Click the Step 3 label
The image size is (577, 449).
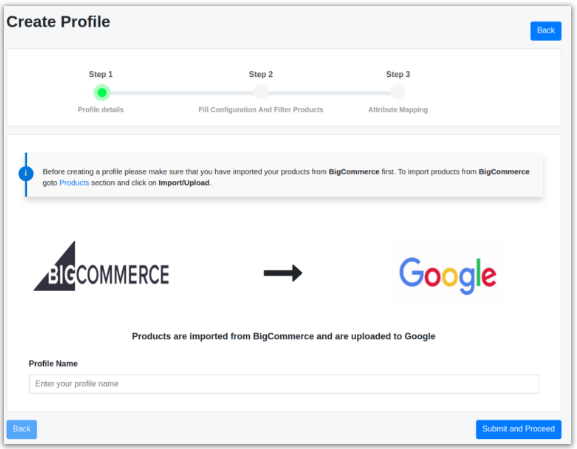coord(398,74)
